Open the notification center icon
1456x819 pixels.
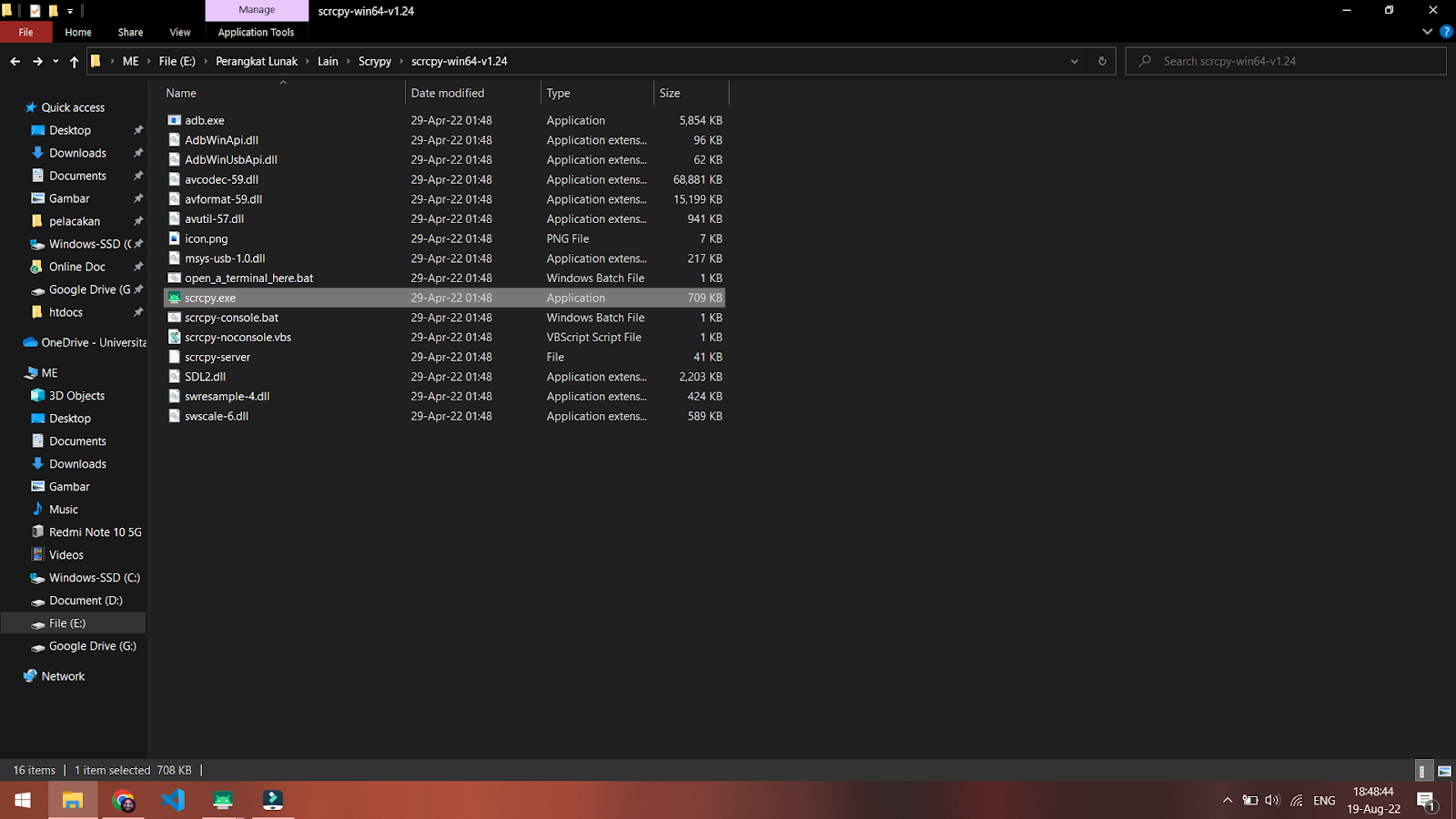pyautogui.click(x=1427, y=801)
